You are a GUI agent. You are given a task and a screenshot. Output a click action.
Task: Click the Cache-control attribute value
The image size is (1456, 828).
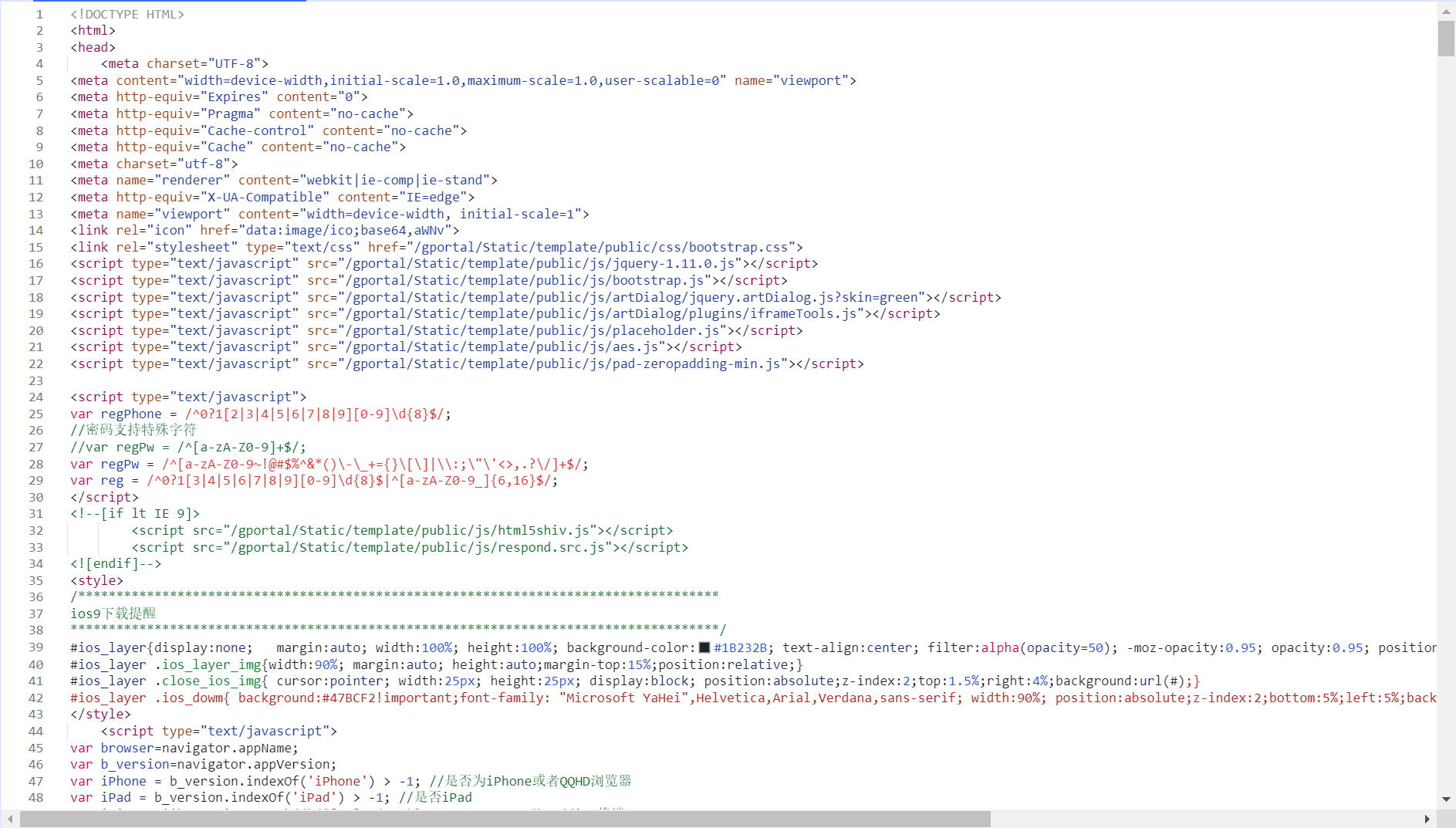257,130
